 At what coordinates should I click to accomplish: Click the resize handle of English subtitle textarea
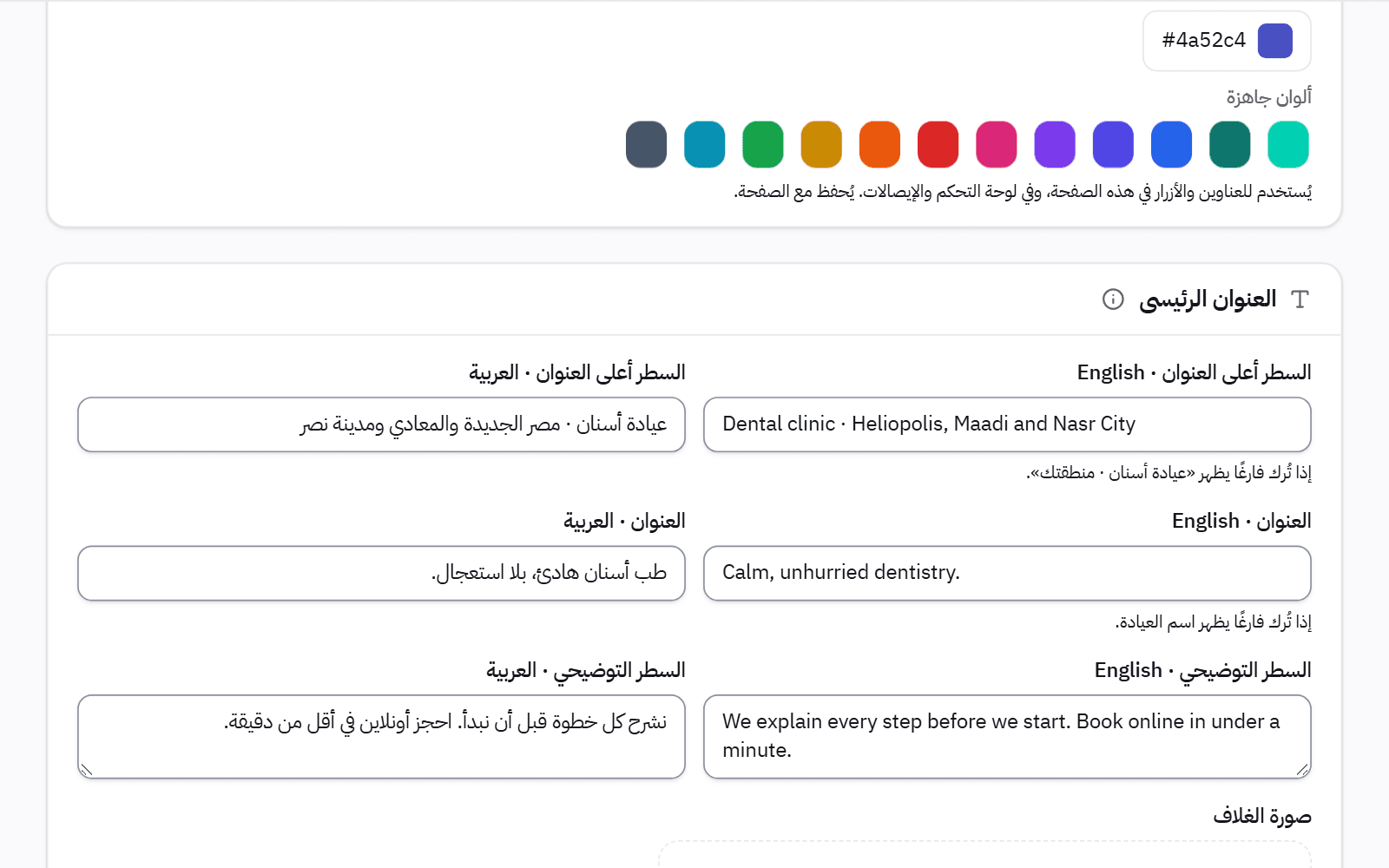1302,769
